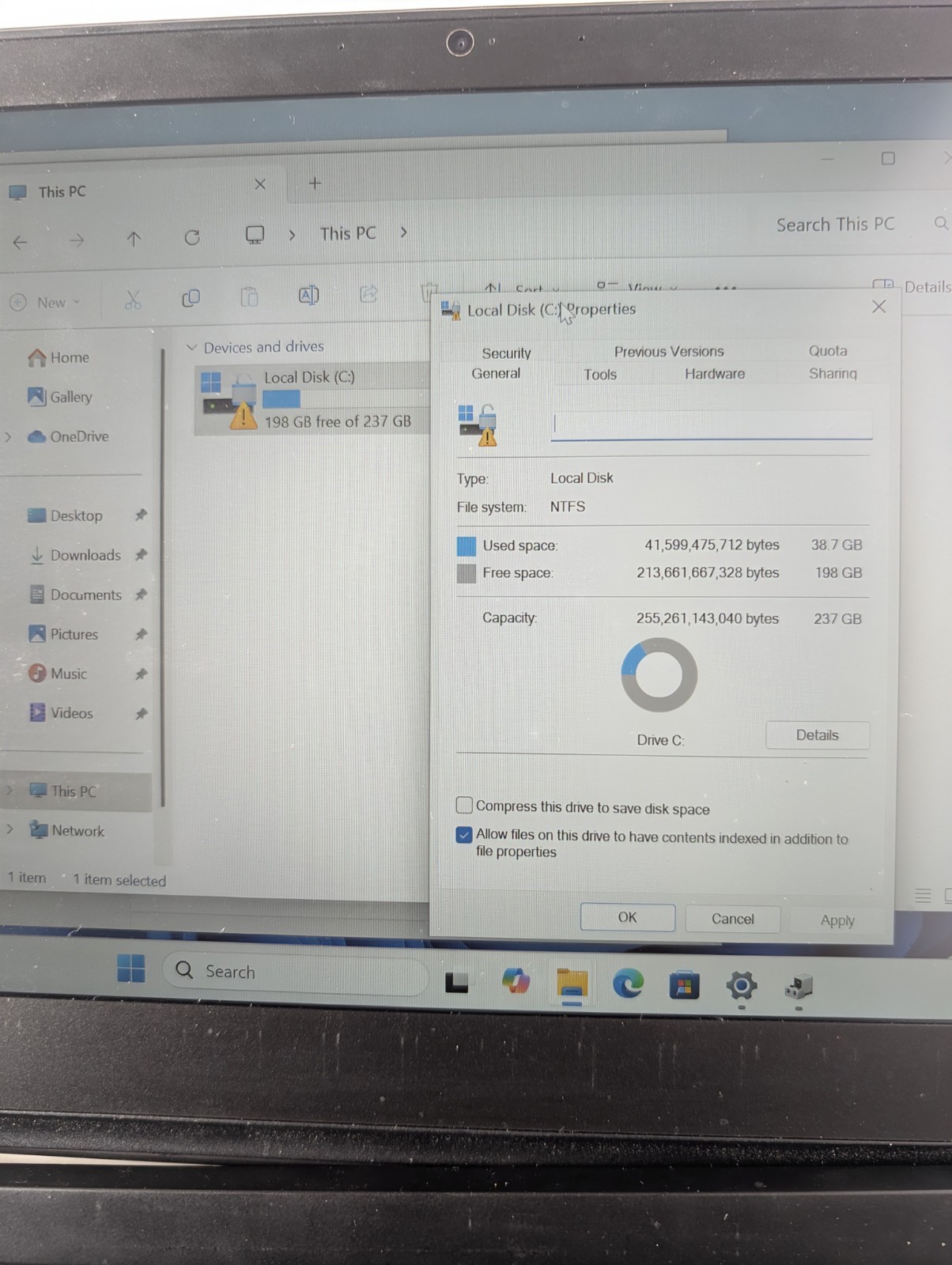
Task: Select Local Disk (C:) in Explorer
Action: click(312, 398)
